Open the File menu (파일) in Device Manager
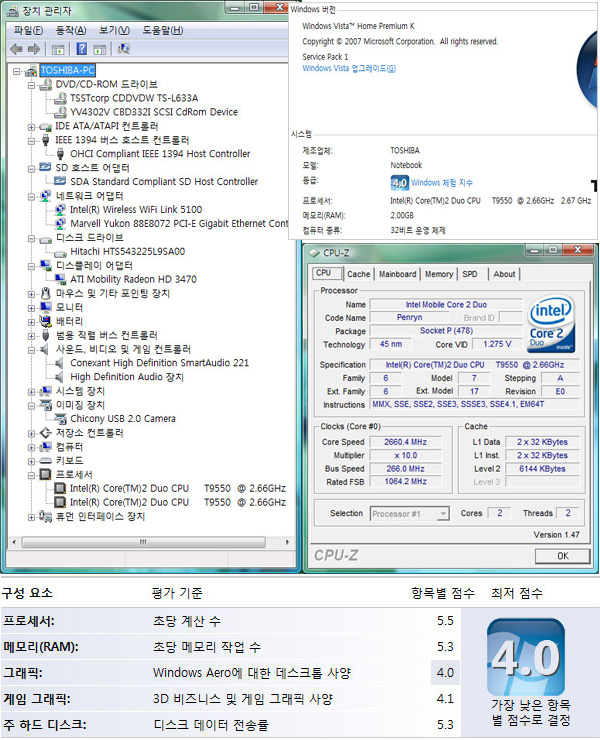This screenshot has height=740, width=600. tap(28, 31)
